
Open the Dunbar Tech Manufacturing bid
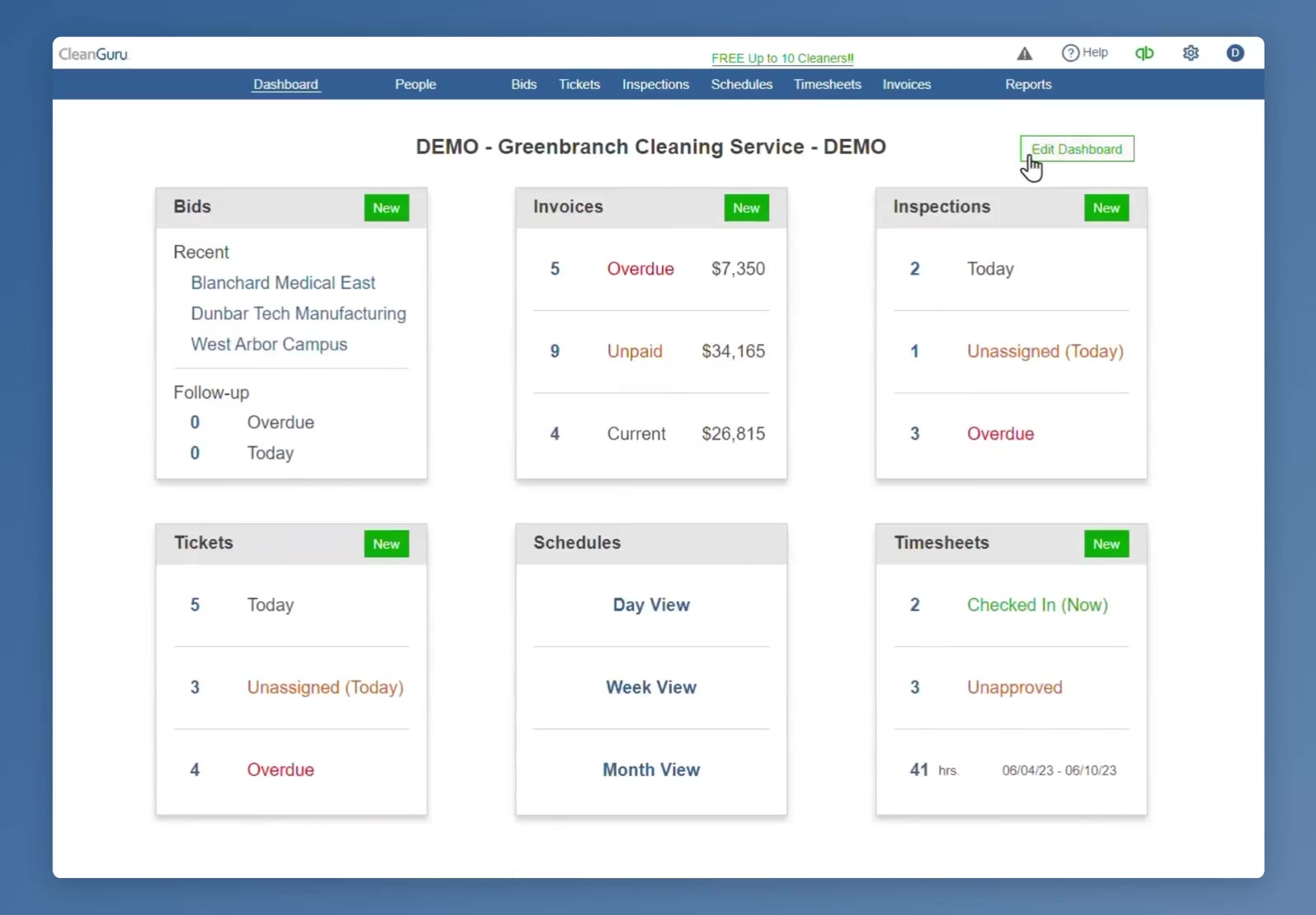(299, 314)
